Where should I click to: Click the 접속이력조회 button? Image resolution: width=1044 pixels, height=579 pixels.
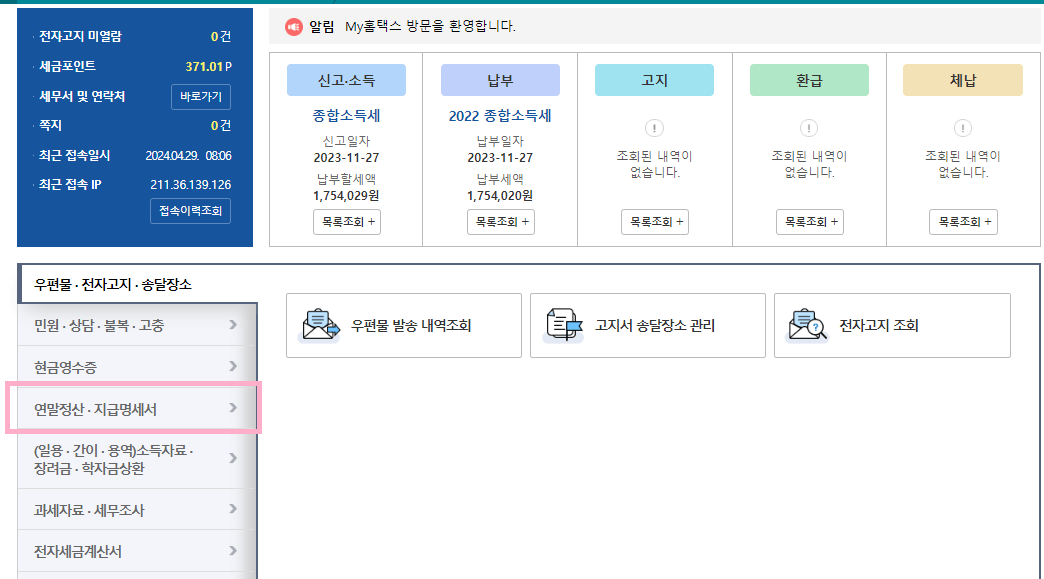(190, 211)
